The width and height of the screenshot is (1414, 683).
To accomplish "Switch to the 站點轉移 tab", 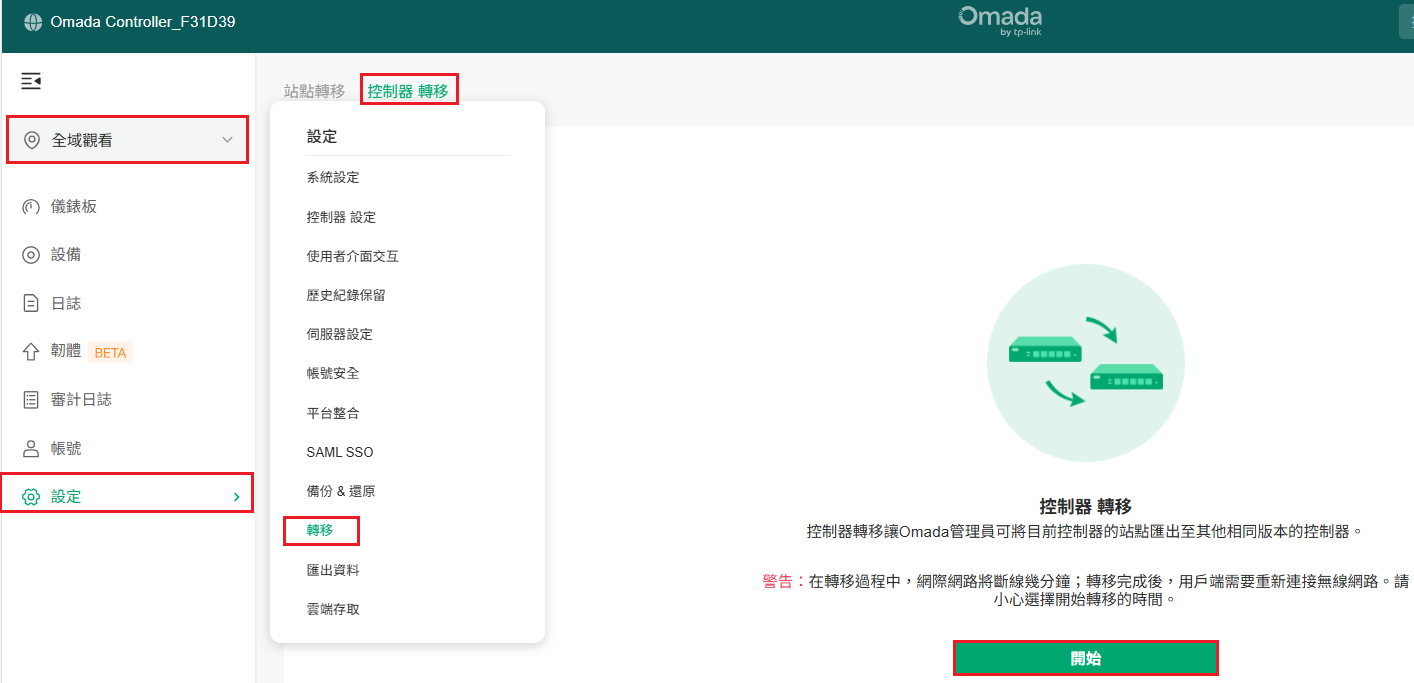I will pyautogui.click(x=314, y=91).
